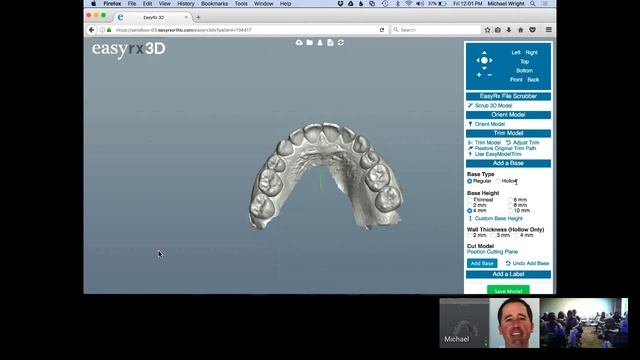Open the library/clipboard icon beside bookmark star
Viewport: 640px width, 360px height.
pos(498,30)
